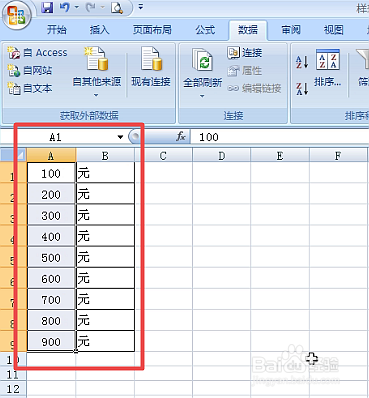
Task: Sort ascending A to Z
Action: [302, 62]
